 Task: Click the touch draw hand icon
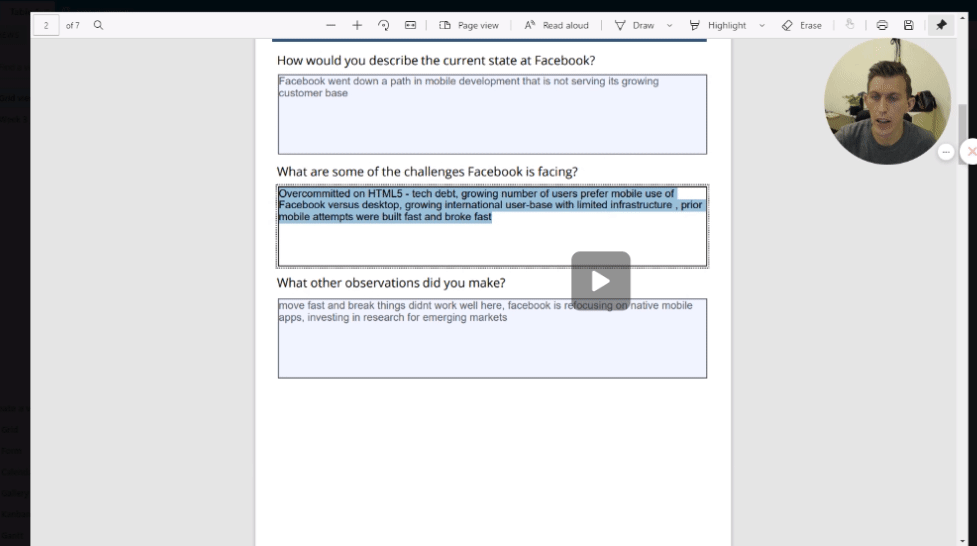click(850, 25)
